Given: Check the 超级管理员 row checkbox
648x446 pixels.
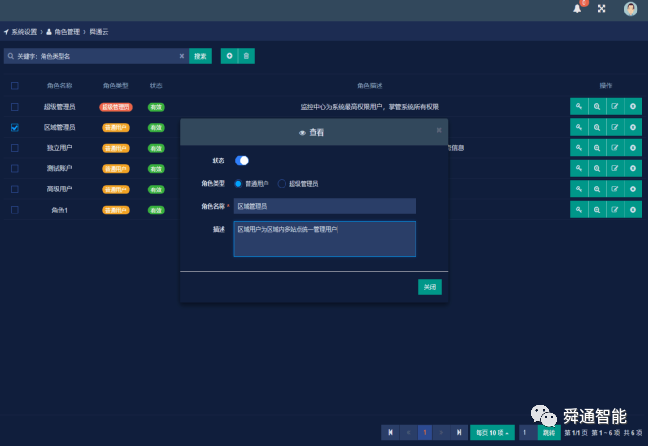Looking at the screenshot, I should click(14, 107).
